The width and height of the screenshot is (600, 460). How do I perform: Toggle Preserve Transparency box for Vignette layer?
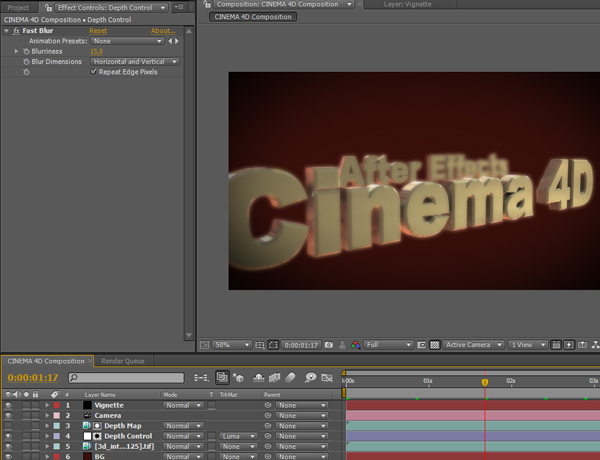(x=211, y=405)
